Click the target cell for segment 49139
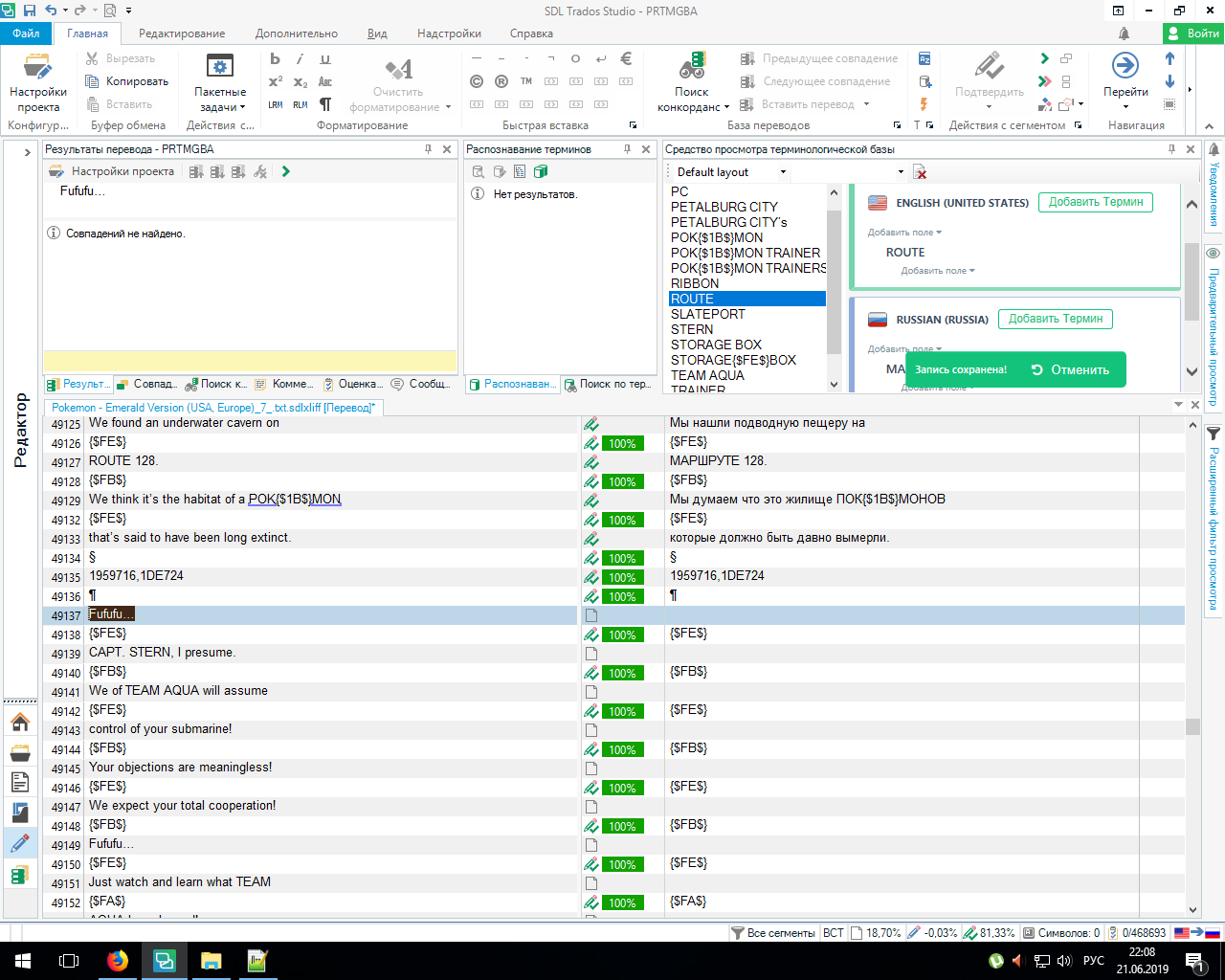 click(902, 653)
